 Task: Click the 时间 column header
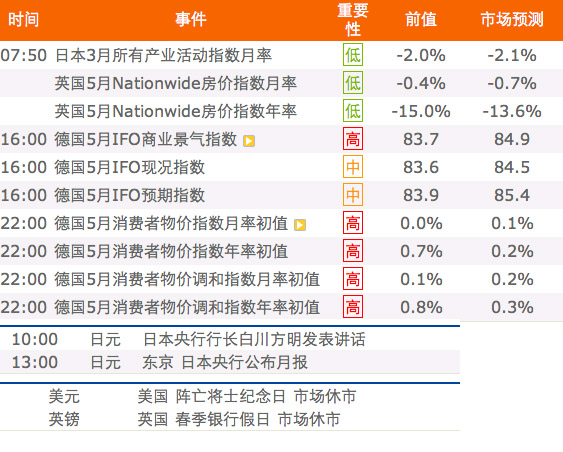(24, 19)
